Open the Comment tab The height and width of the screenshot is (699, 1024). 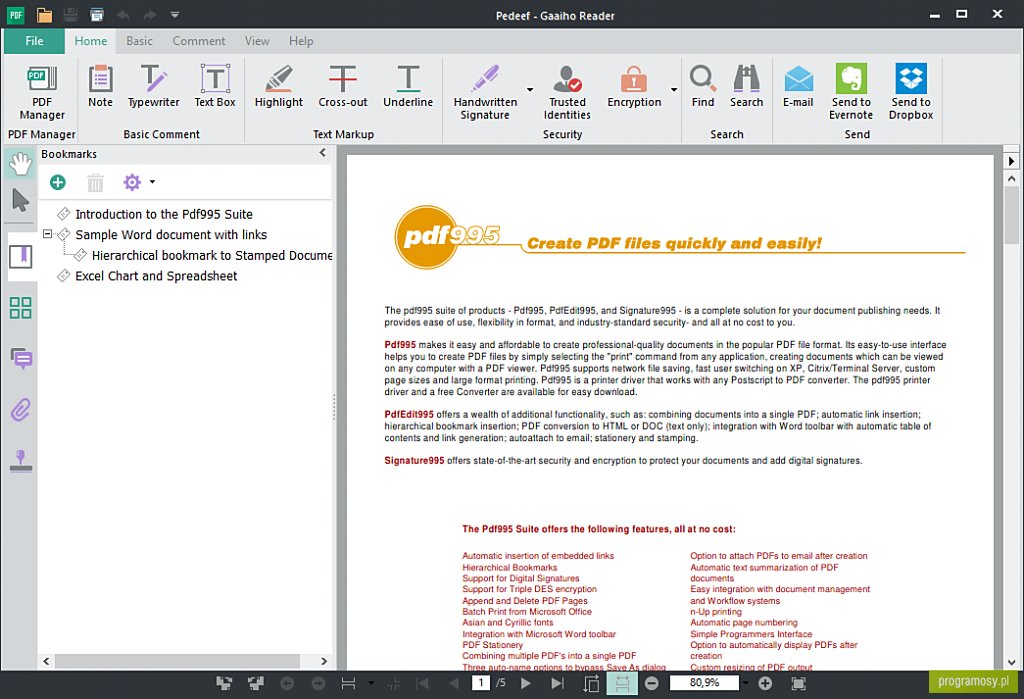[x=199, y=41]
